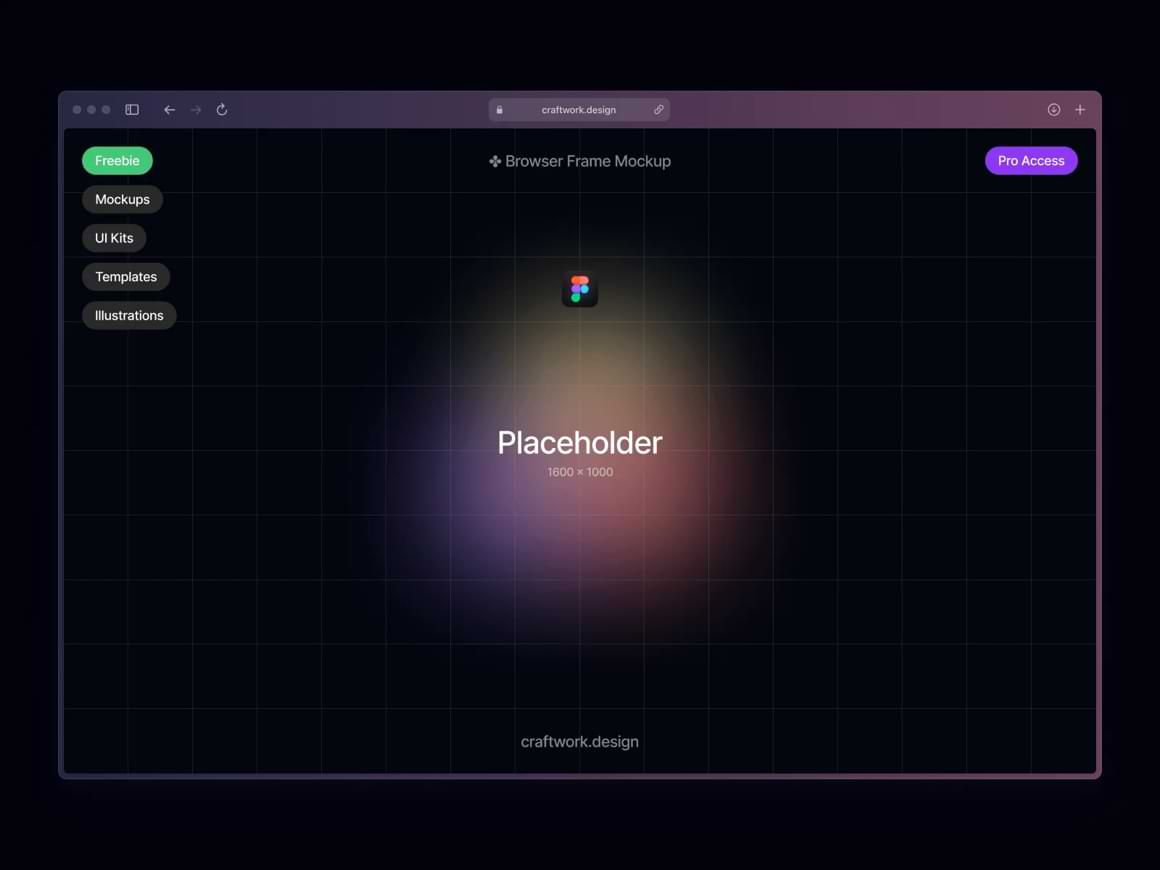Copy link using the chain icon
Screen dimensions: 1160x870
click(x=659, y=110)
